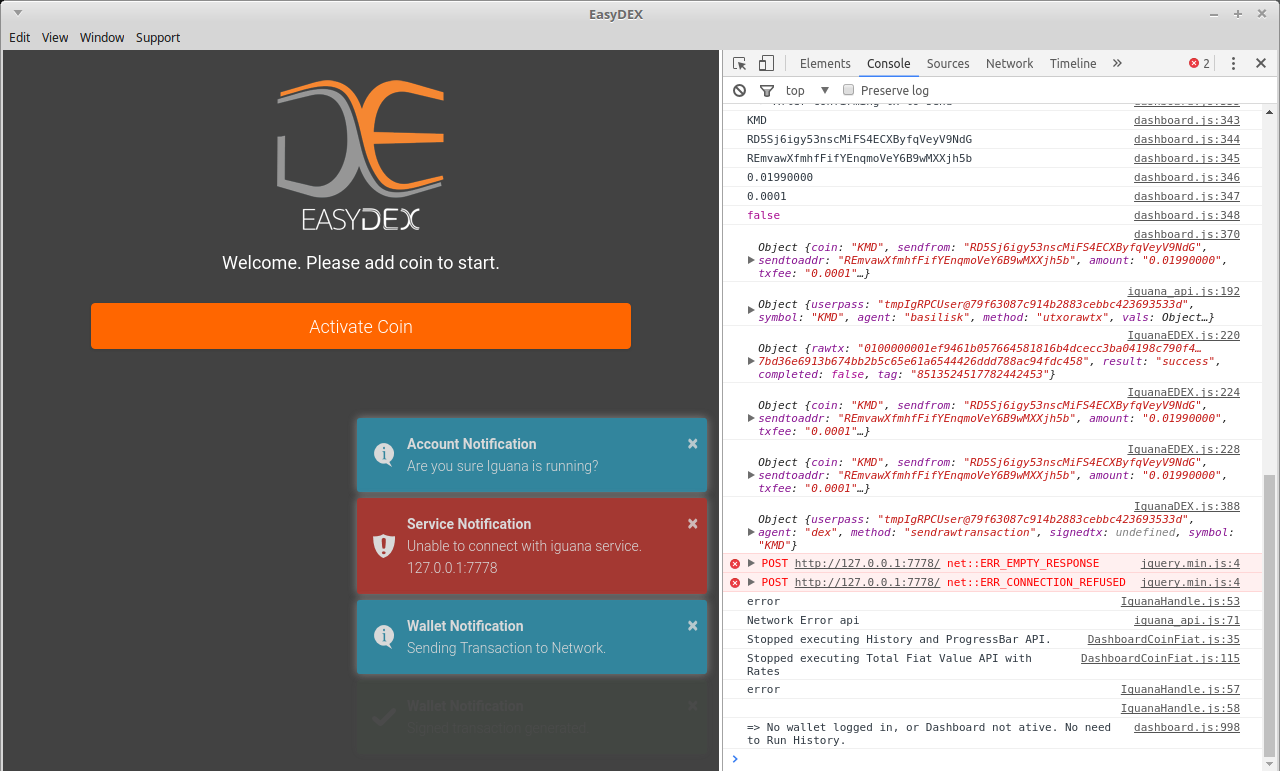Dismiss the Sending Transaction wallet notification
This screenshot has height=771, width=1280.
pyautogui.click(x=692, y=625)
